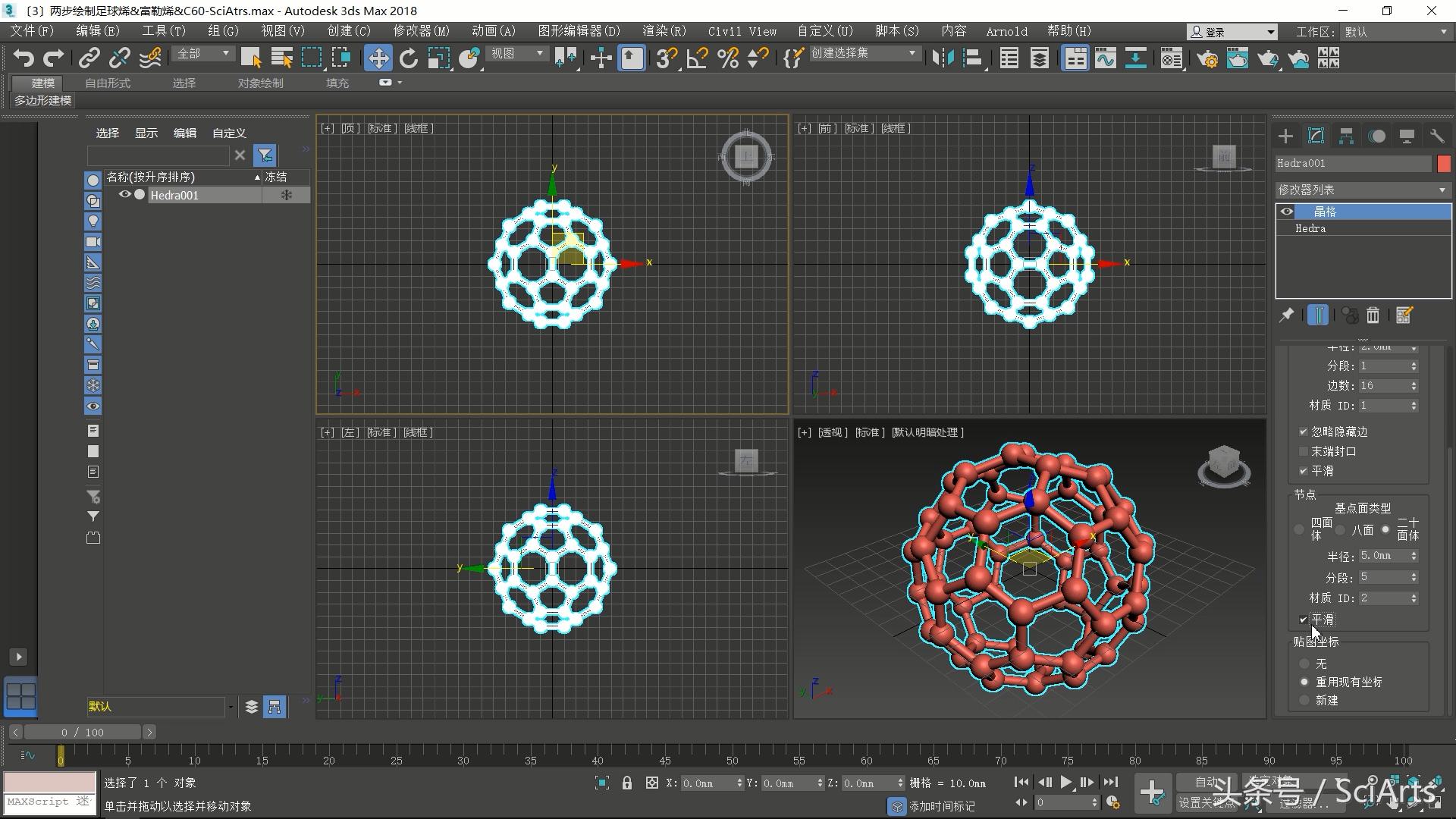
Task: Toggle visibility of Hedra001 in scene explorer
Action: pyautogui.click(x=125, y=195)
